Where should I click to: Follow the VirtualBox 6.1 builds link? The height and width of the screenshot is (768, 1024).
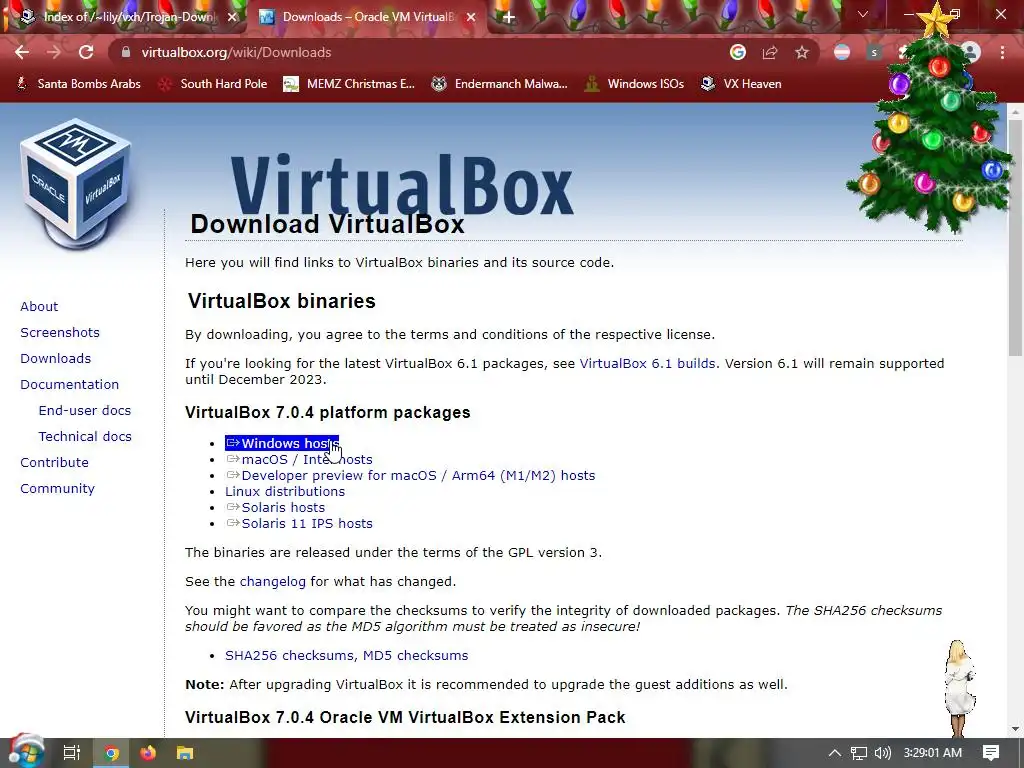click(647, 364)
